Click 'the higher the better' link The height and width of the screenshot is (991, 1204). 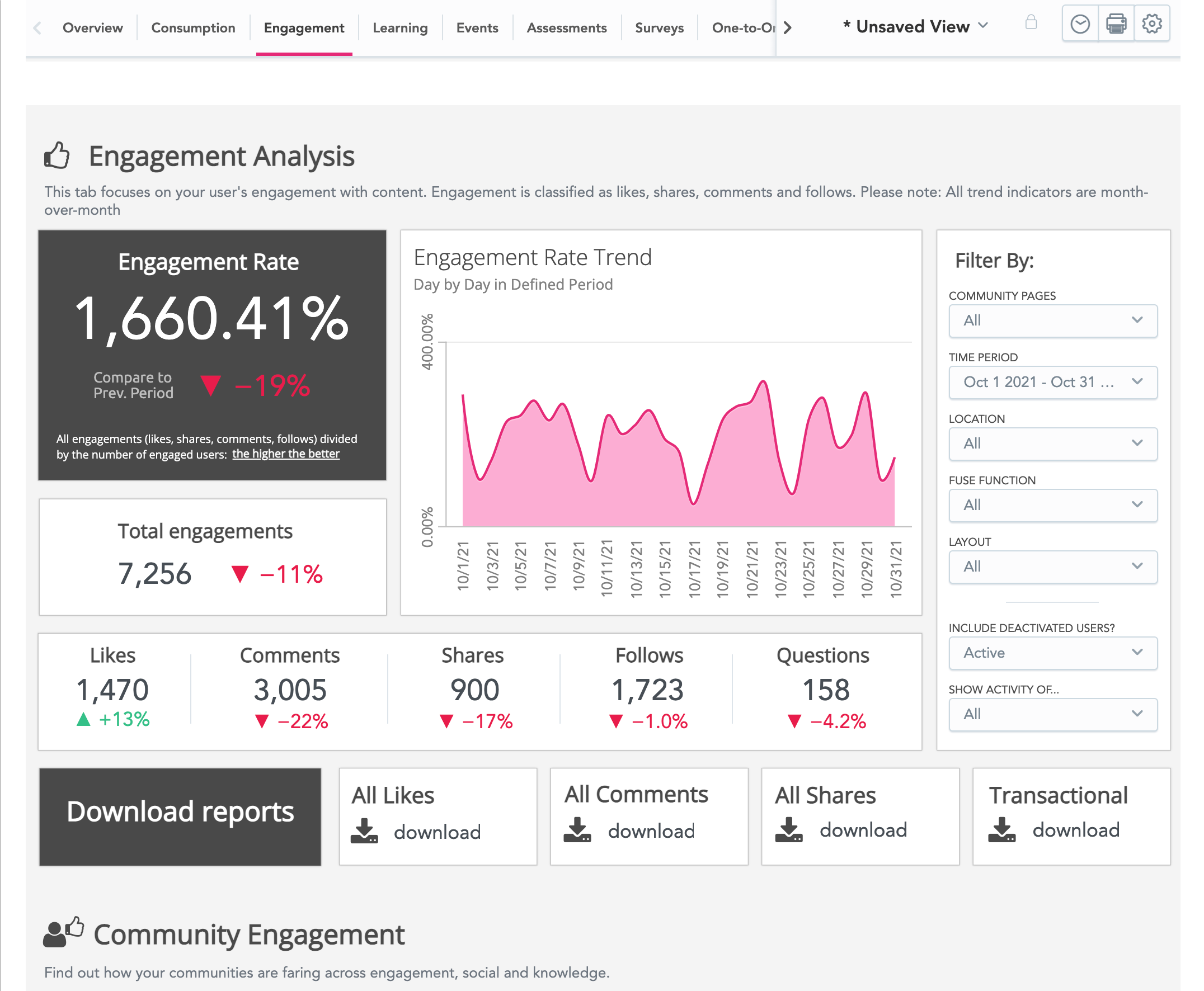285,454
